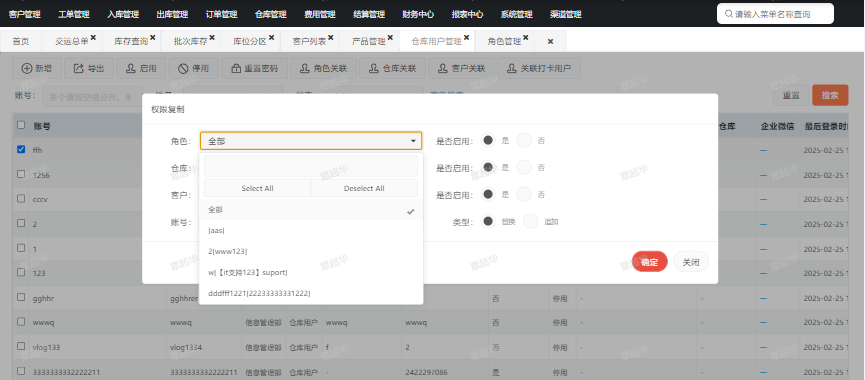Click the 角色关联 user-icon toolbar button
The width and height of the screenshot is (865, 380).
coord(323,68)
